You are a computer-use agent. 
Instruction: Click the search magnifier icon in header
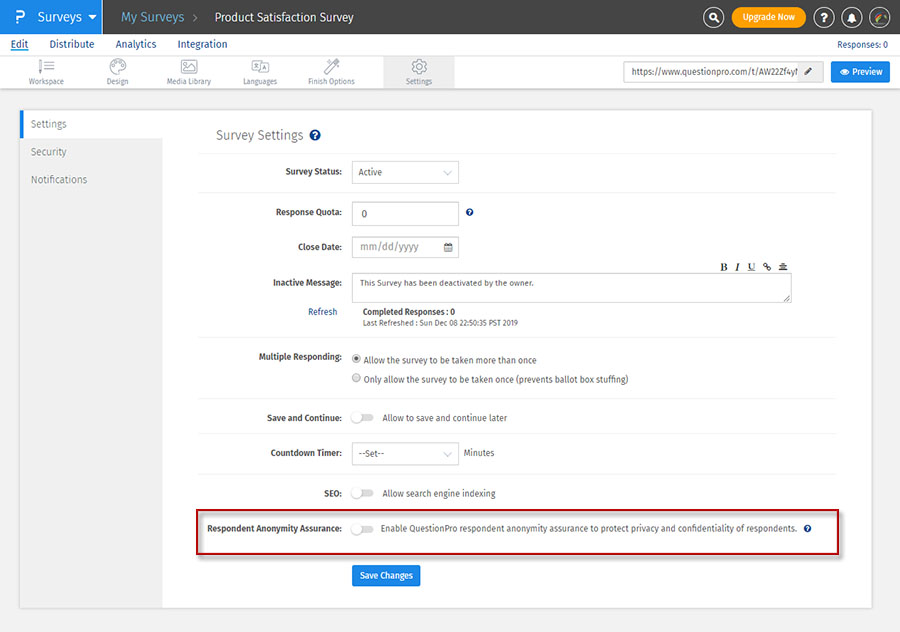pyautogui.click(x=713, y=17)
